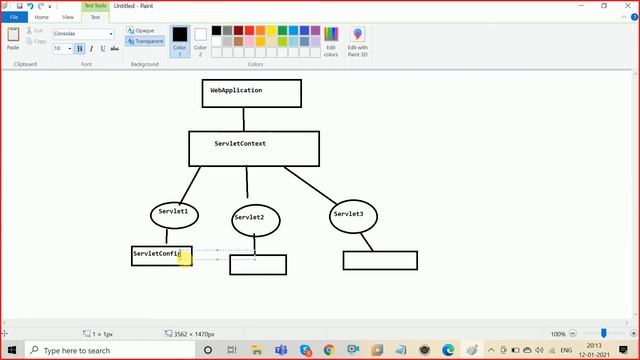This screenshot has width=640, height=360.
Task: Click the Paint application icon in title bar
Action: tap(5, 6)
